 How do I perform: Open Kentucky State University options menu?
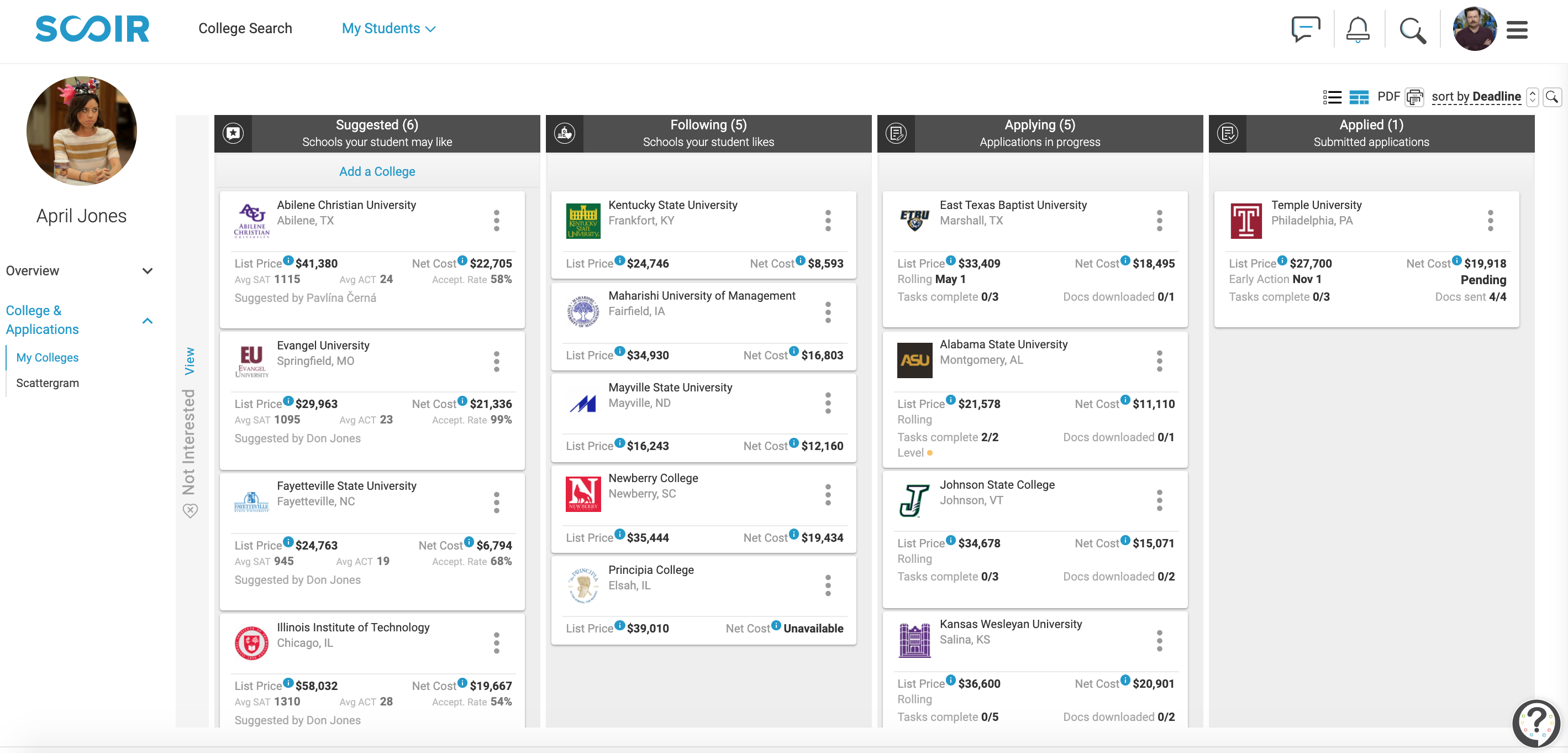(x=828, y=221)
